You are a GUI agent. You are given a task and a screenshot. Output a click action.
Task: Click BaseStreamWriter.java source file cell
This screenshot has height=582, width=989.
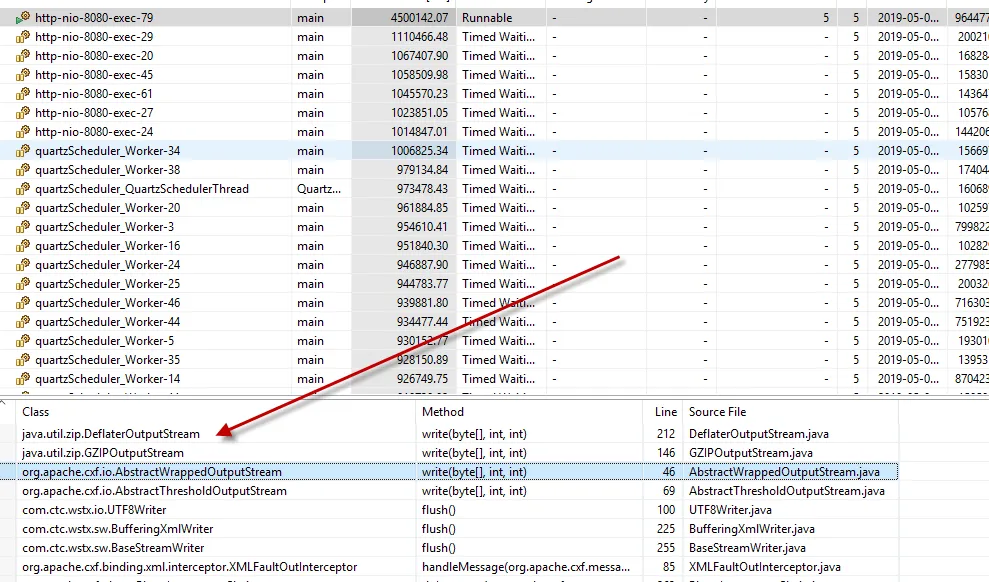tap(747, 547)
